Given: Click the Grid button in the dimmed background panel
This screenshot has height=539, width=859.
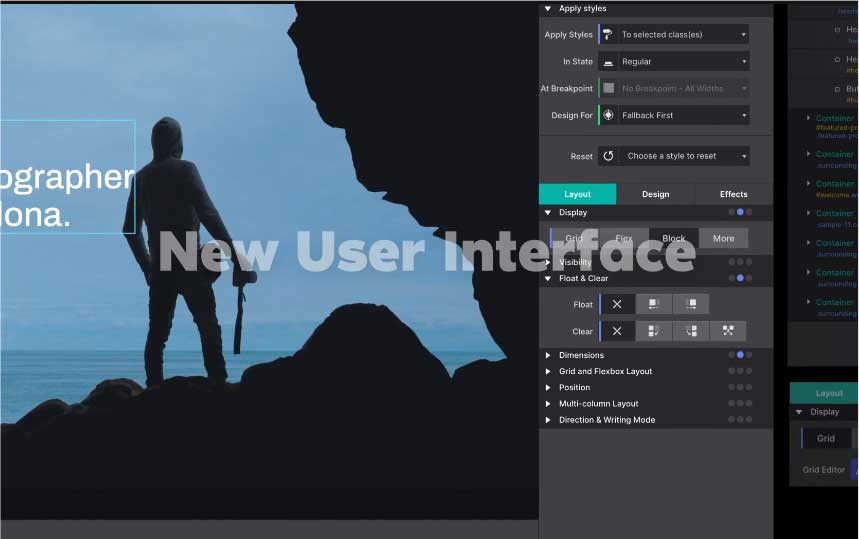Looking at the screenshot, I should pyautogui.click(x=826, y=438).
